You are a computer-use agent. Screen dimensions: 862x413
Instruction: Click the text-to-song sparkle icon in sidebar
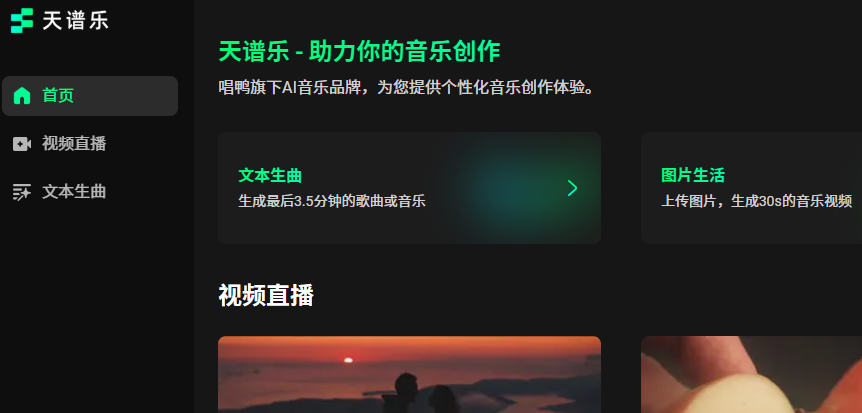coord(22,192)
